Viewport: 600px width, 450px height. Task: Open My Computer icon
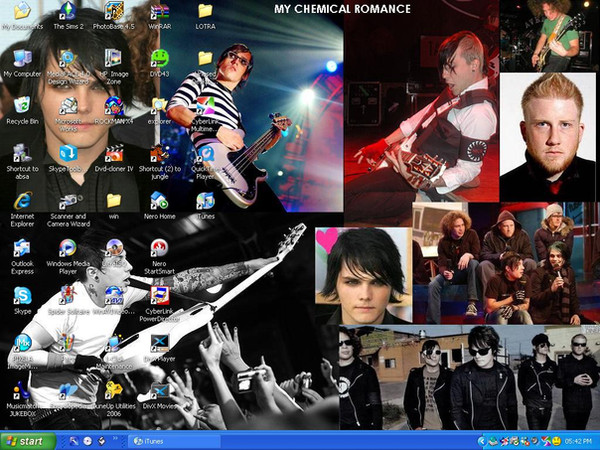(22, 58)
